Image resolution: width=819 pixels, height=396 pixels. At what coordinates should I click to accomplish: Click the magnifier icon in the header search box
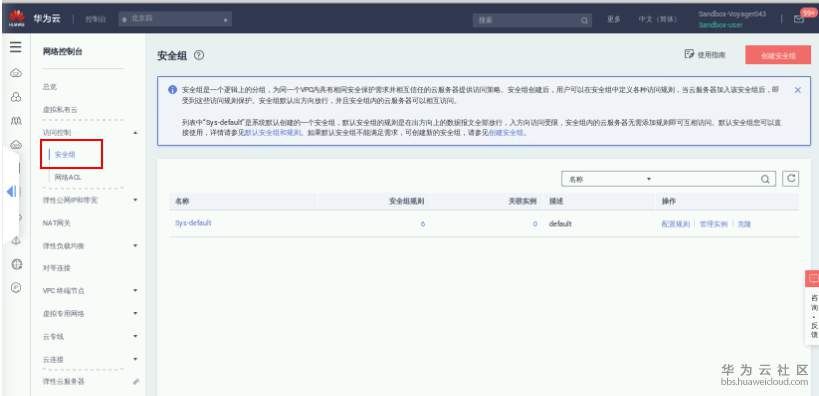584,20
